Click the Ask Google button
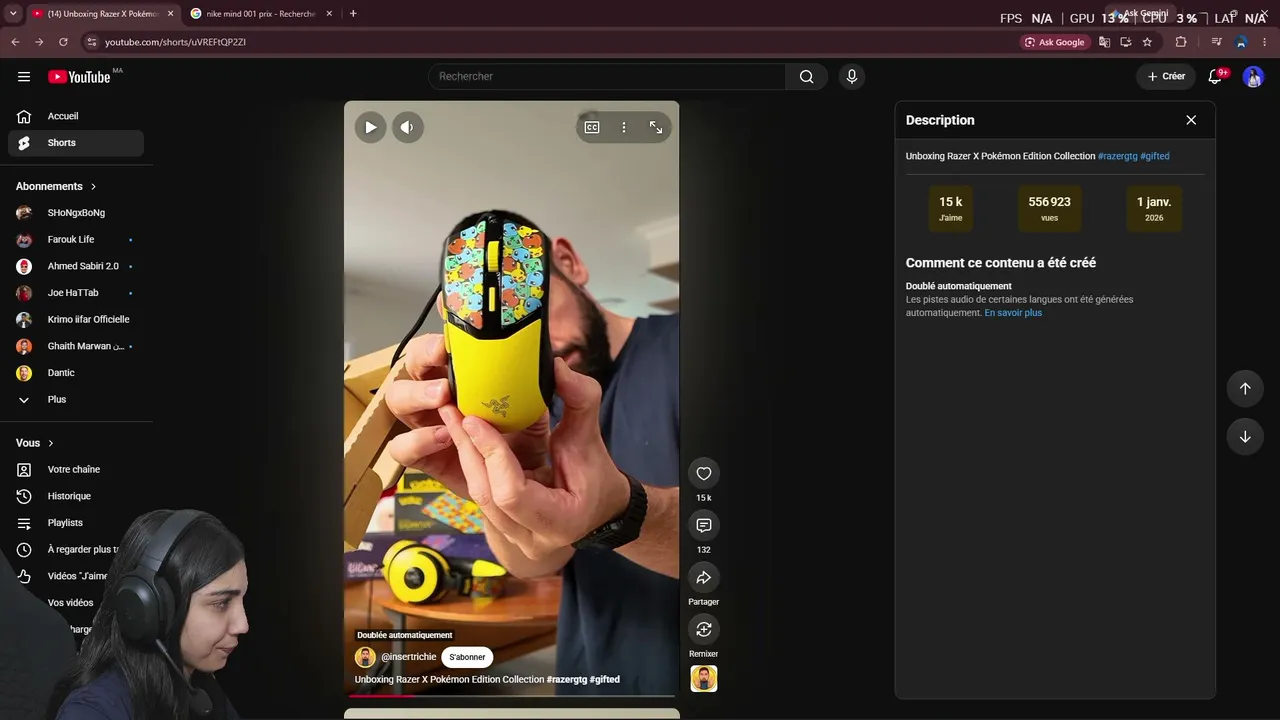1280x720 pixels. (x=1054, y=42)
